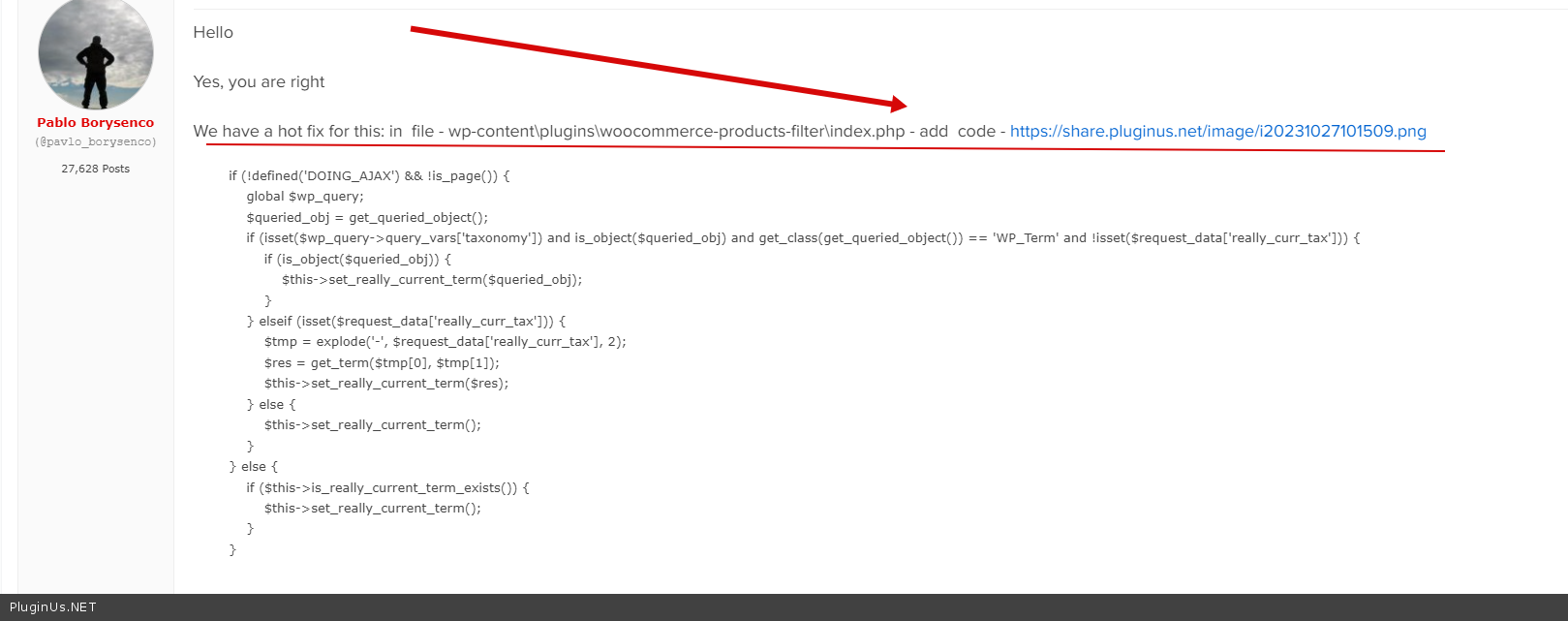Open the Pablo Borysenco username link

(95, 123)
